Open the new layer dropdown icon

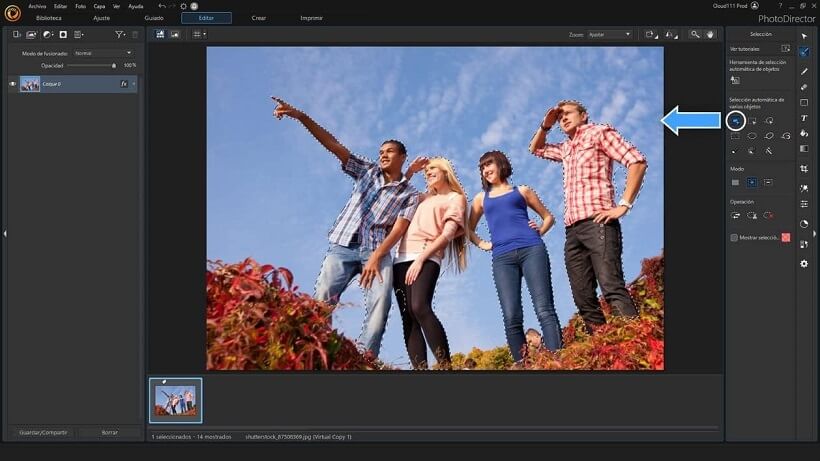pos(17,34)
